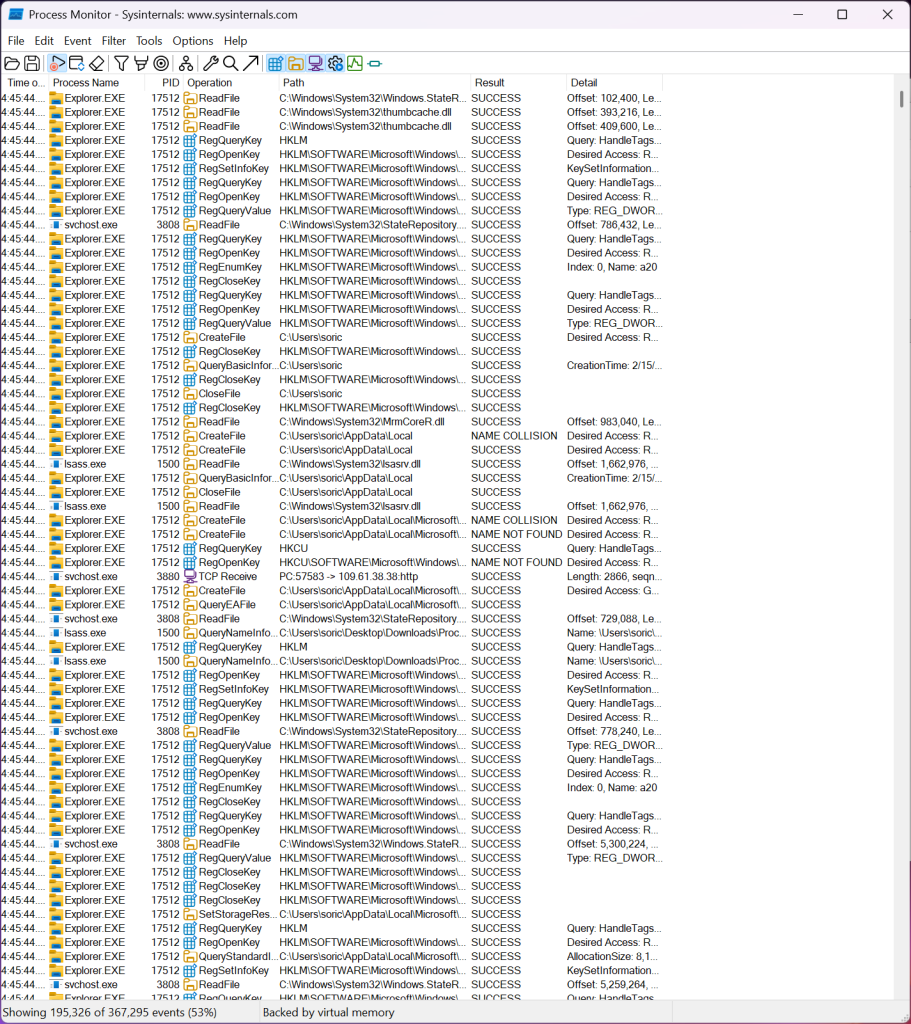Click the Open file toolbar icon

(12, 63)
